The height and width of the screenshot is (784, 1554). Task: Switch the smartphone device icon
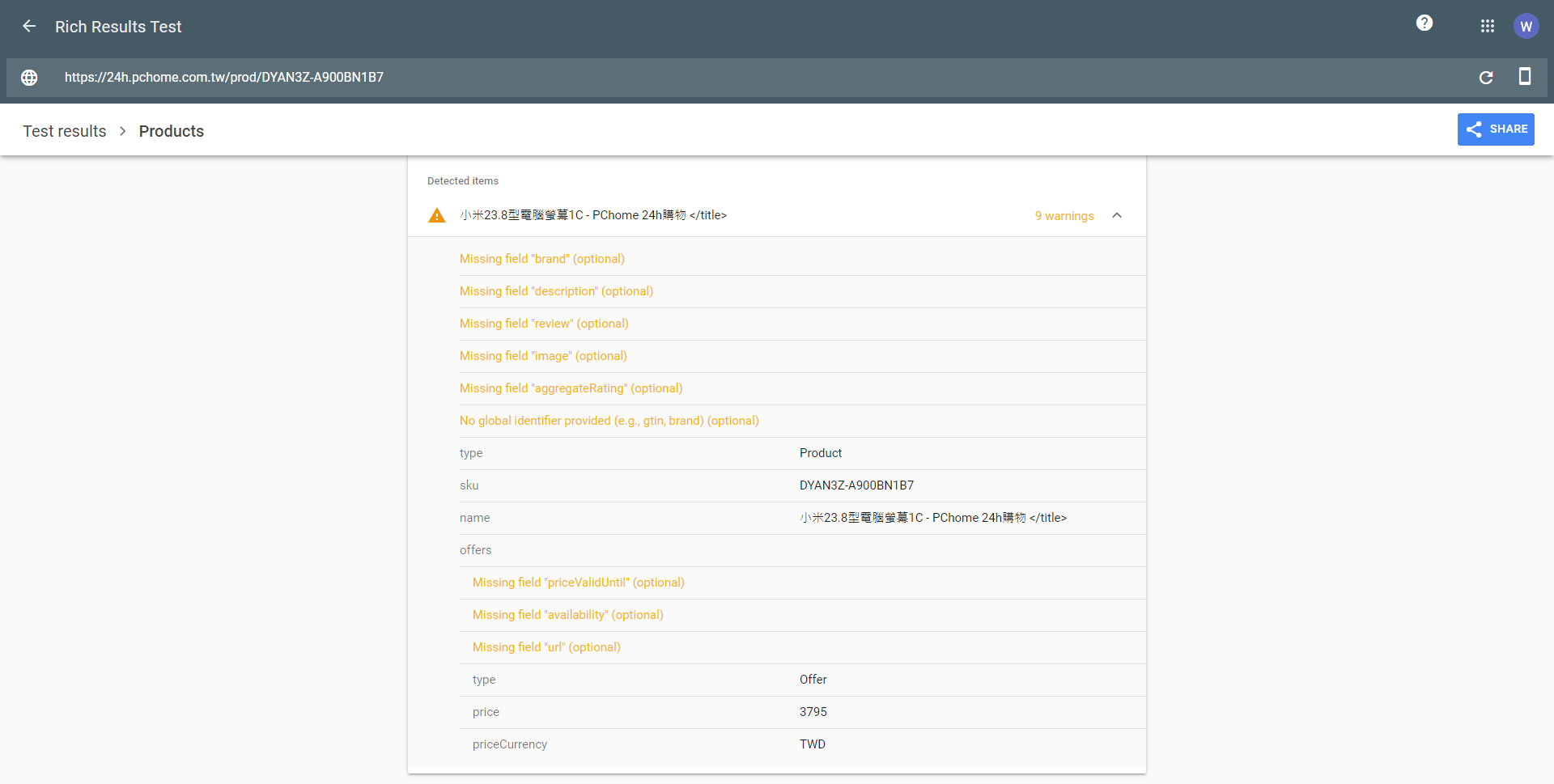coord(1524,77)
